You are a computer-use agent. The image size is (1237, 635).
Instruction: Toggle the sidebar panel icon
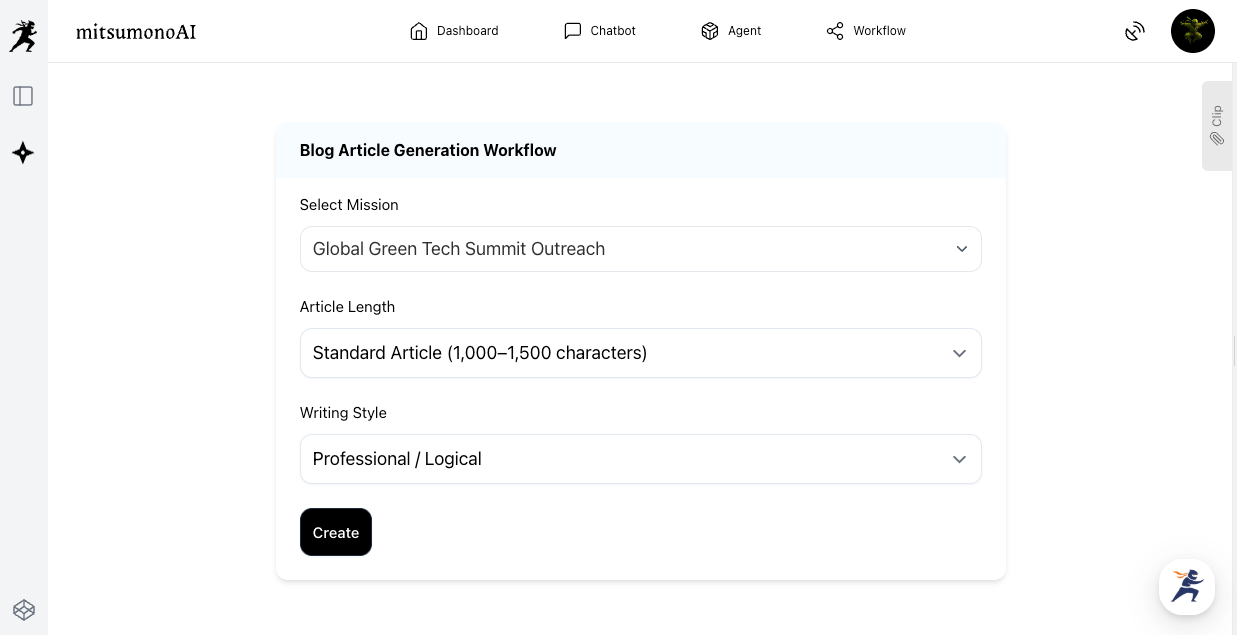(x=23, y=96)
